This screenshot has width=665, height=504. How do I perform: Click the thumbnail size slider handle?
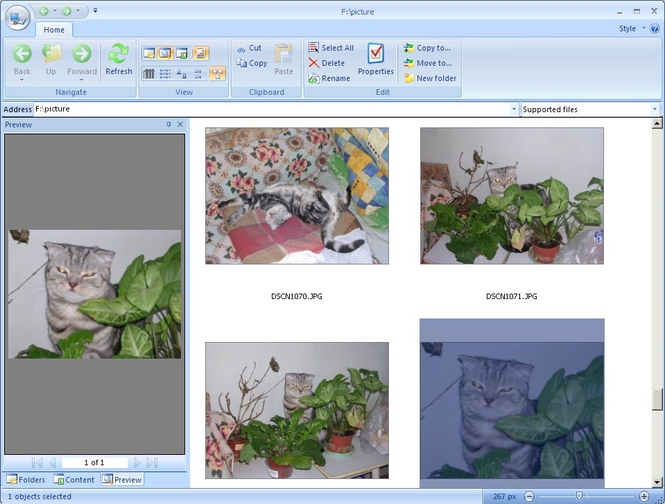(577, 496)
